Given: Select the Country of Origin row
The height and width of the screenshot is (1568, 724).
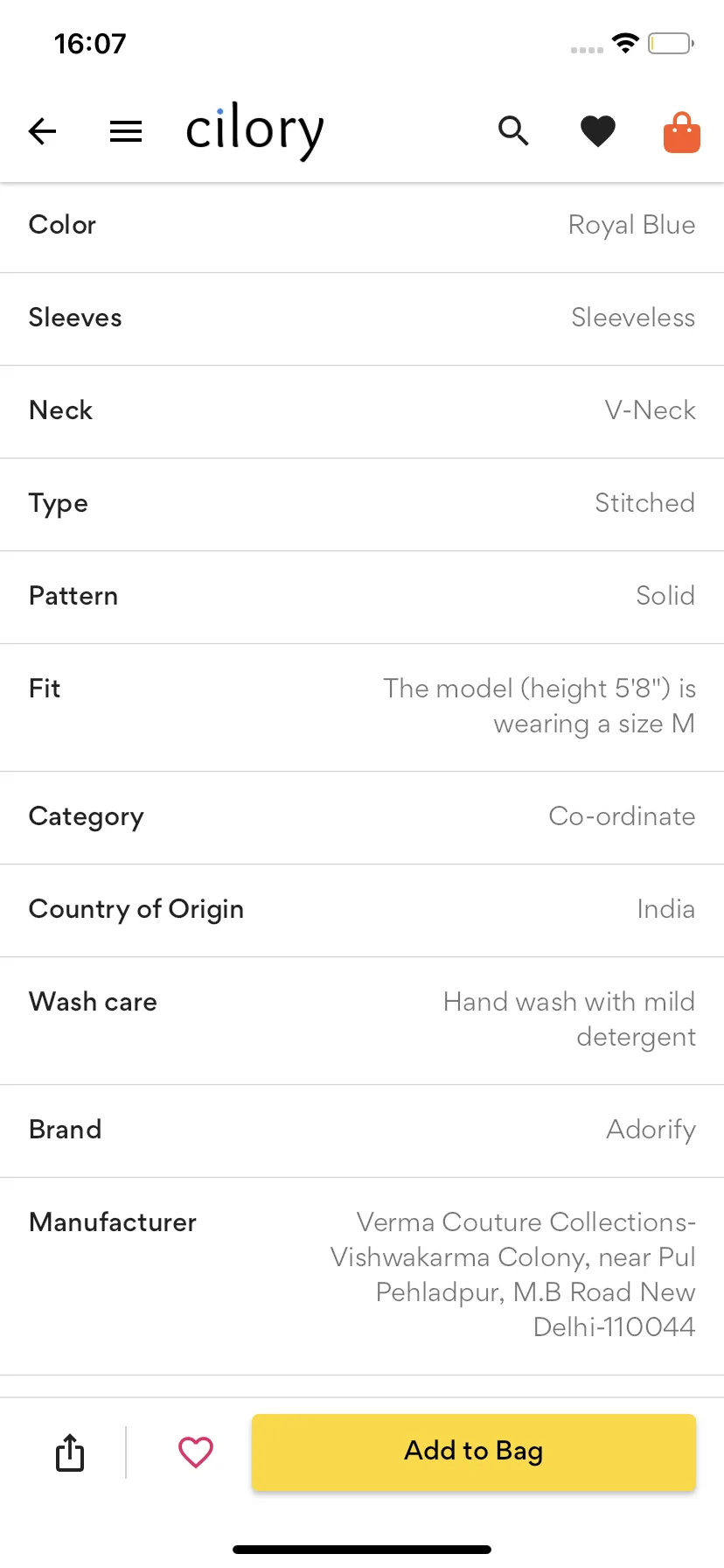Looking at the screenshot, I should (x=362, y=910).
